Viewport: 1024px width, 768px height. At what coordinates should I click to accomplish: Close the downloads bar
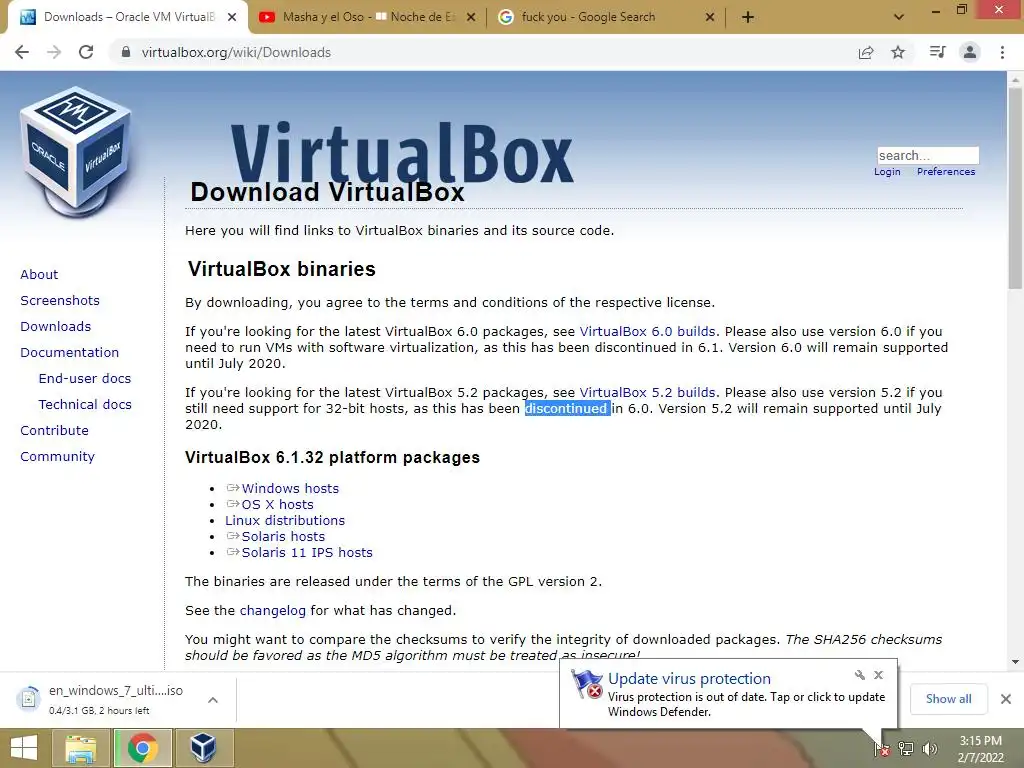tap(1006, 699)
